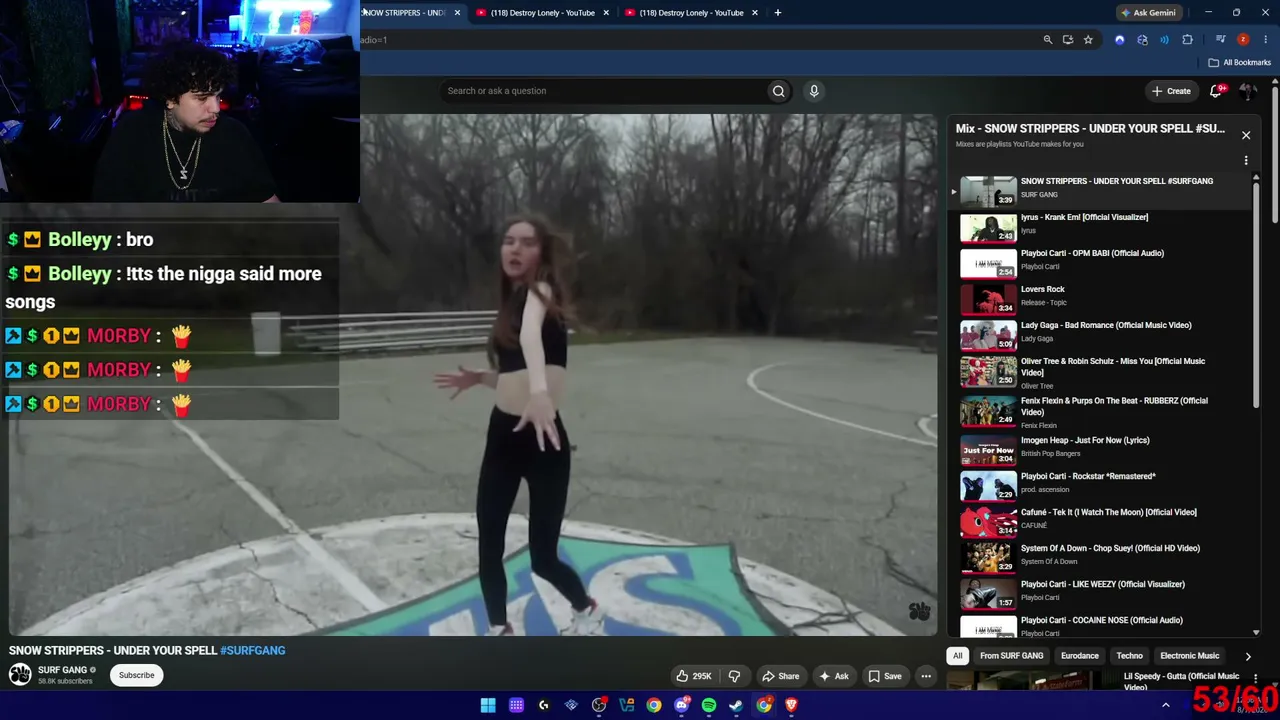
Task: Open the Chrome three-dot menu
Action: [1265, 40]
